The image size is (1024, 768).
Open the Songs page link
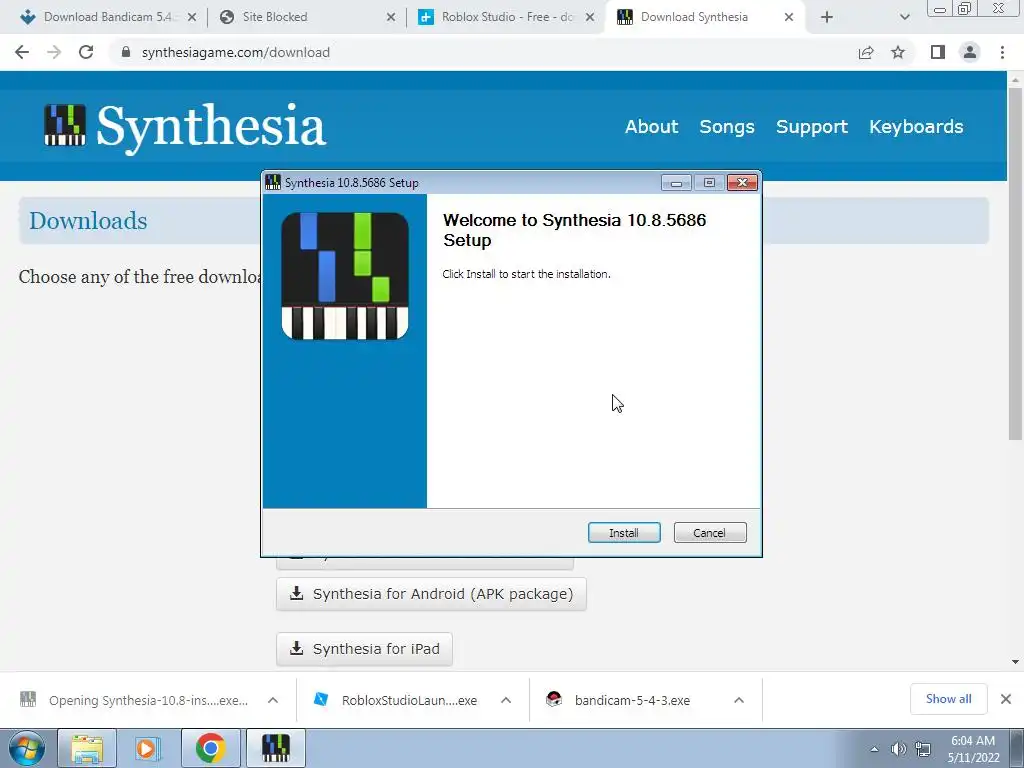(x=727, y=127)
